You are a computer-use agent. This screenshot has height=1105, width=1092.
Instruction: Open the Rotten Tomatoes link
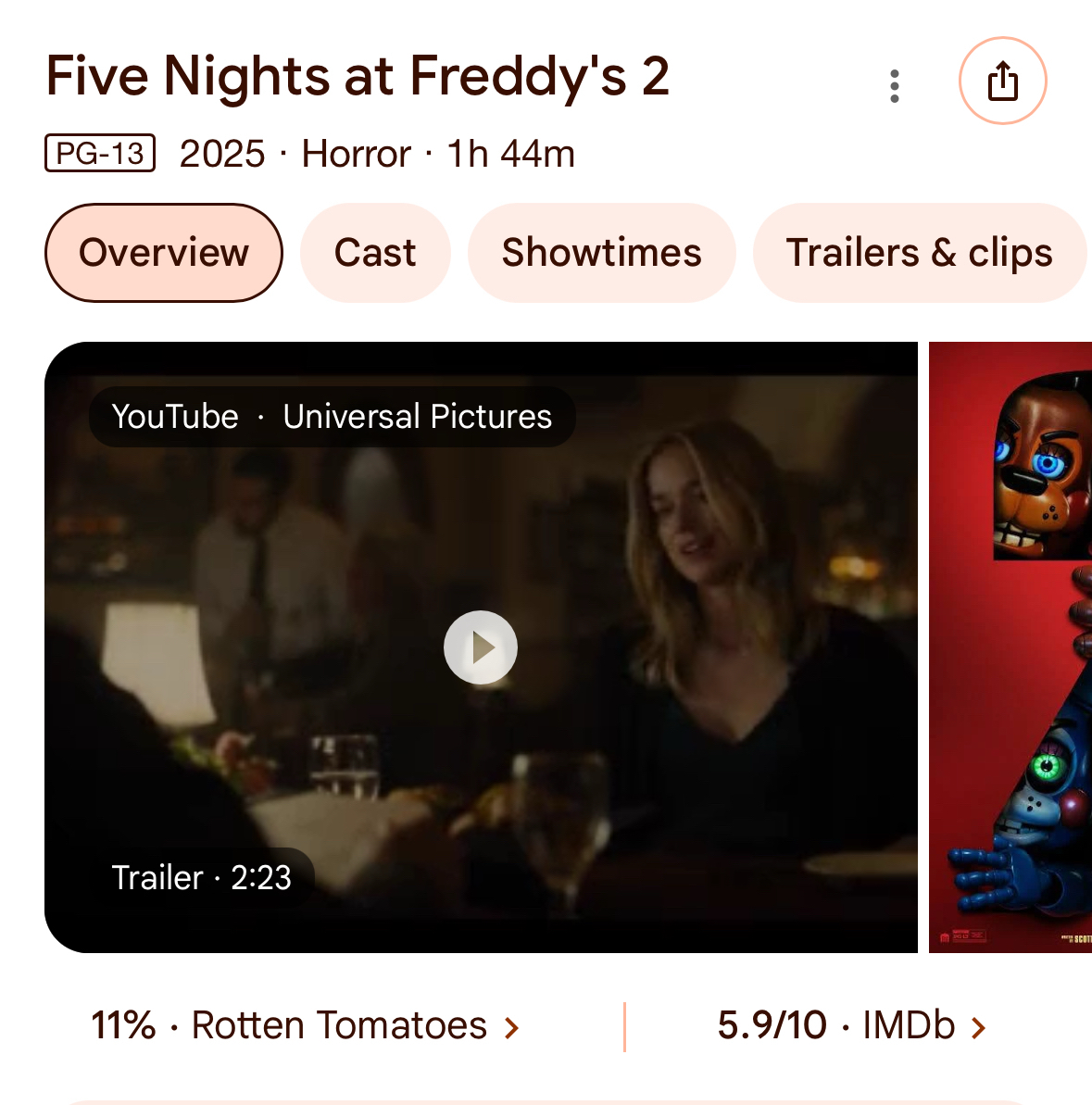[x=339, y=1026]
